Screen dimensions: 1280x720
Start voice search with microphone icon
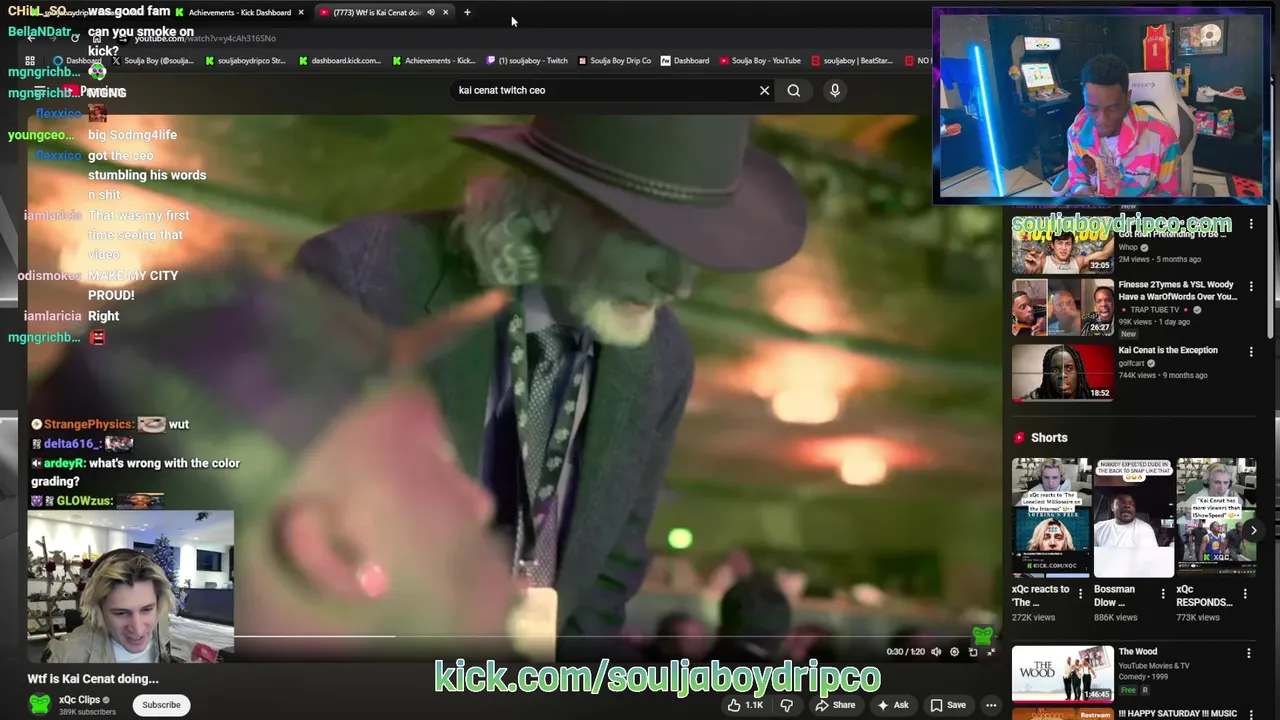click(835, 90)
